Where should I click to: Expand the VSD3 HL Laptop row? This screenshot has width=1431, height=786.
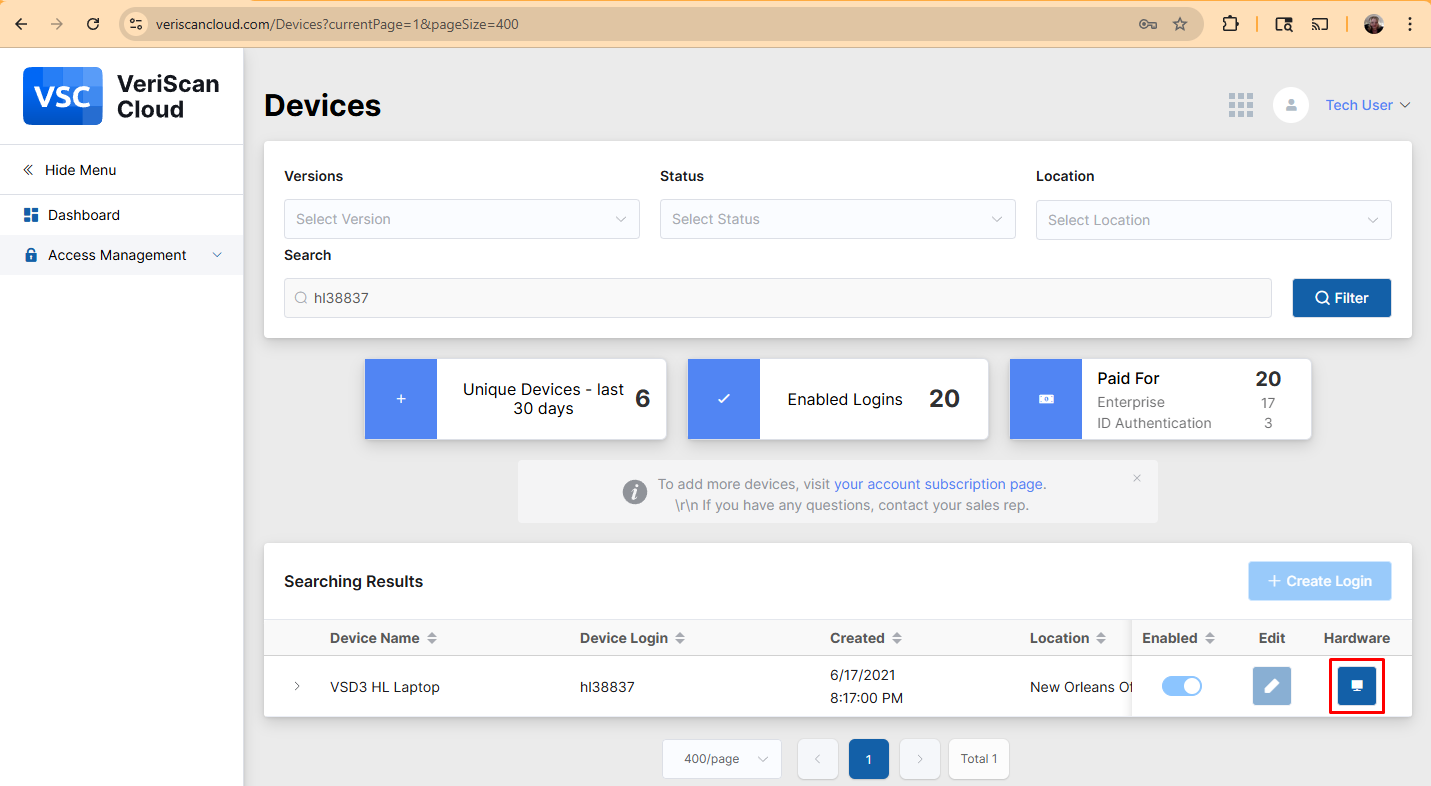[x=297, y=686]
